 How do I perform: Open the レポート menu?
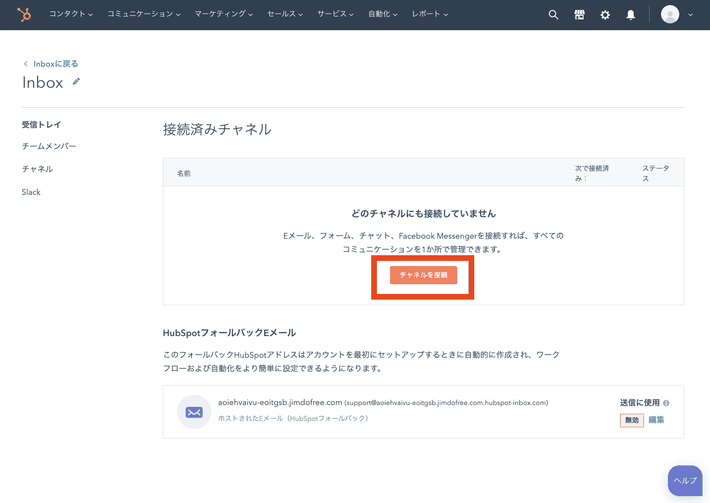point(430,14)
